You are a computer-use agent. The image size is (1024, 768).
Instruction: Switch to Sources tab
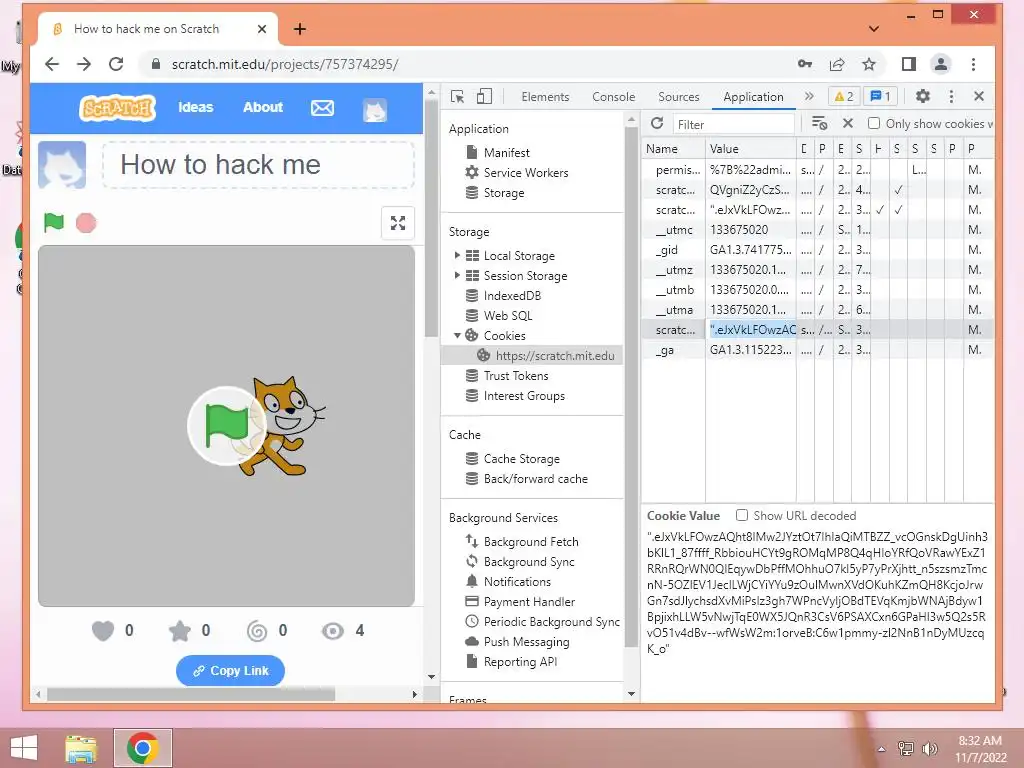[x=679, y=97]
